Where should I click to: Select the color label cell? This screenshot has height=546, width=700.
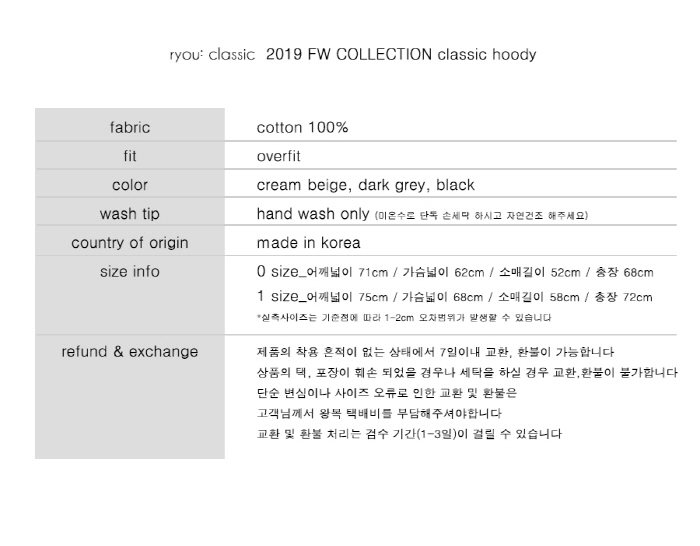[130, 185]
